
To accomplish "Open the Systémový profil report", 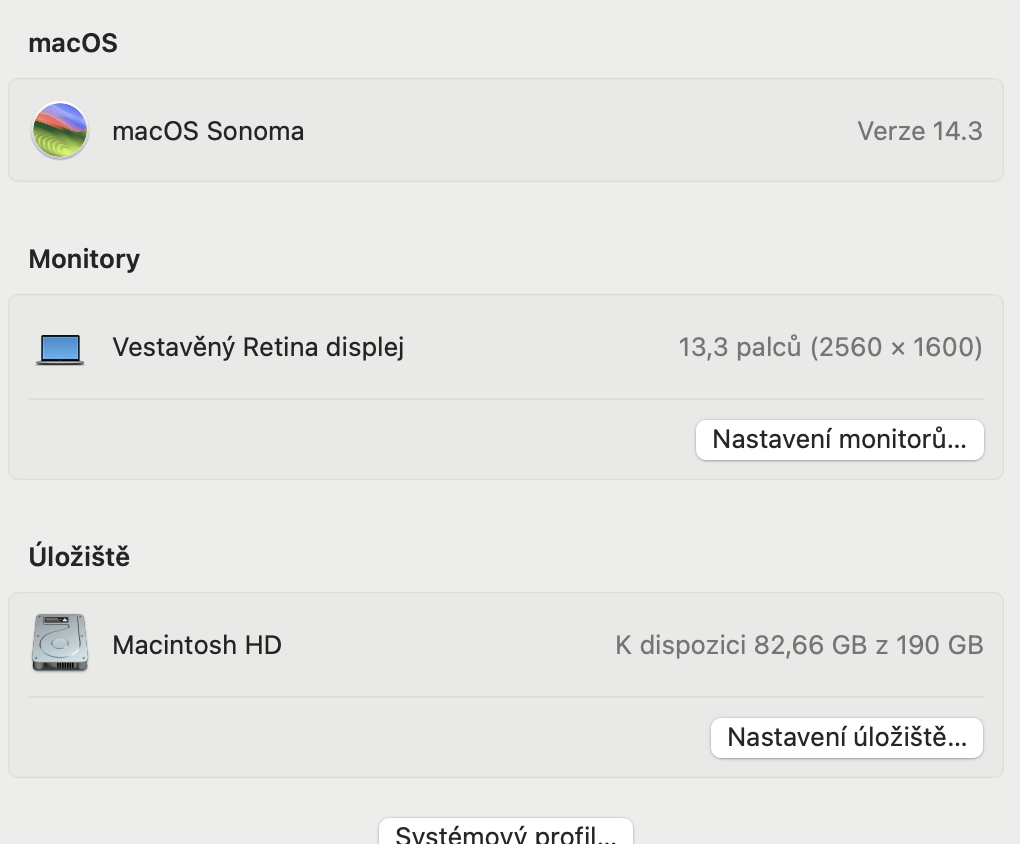I will click(x=505, y=833).
